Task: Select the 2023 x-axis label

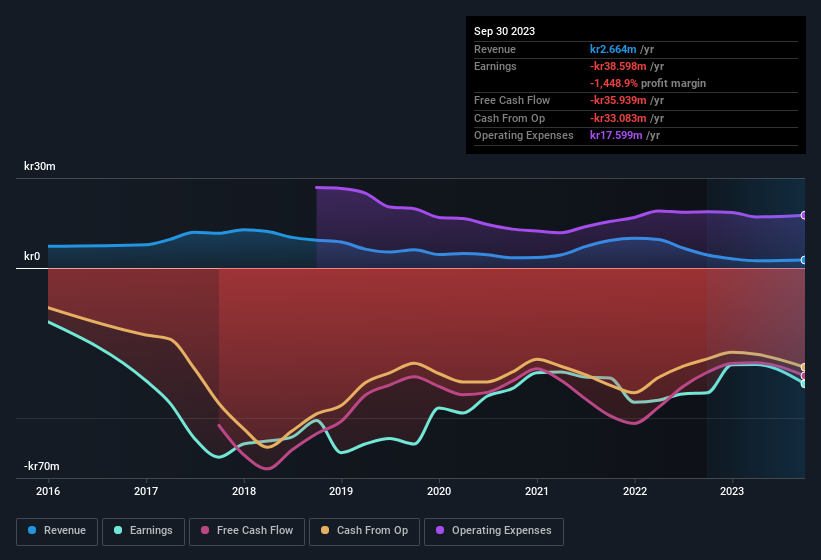Action: pyautogui.click(x=732, y=491)
